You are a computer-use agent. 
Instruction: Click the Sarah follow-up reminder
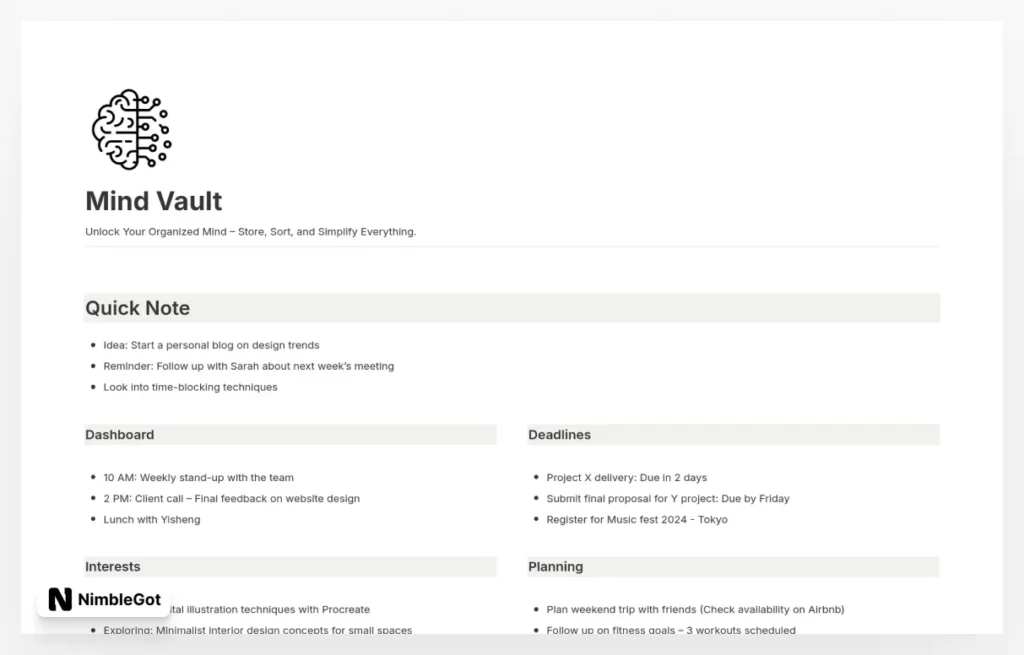point(248,366)
